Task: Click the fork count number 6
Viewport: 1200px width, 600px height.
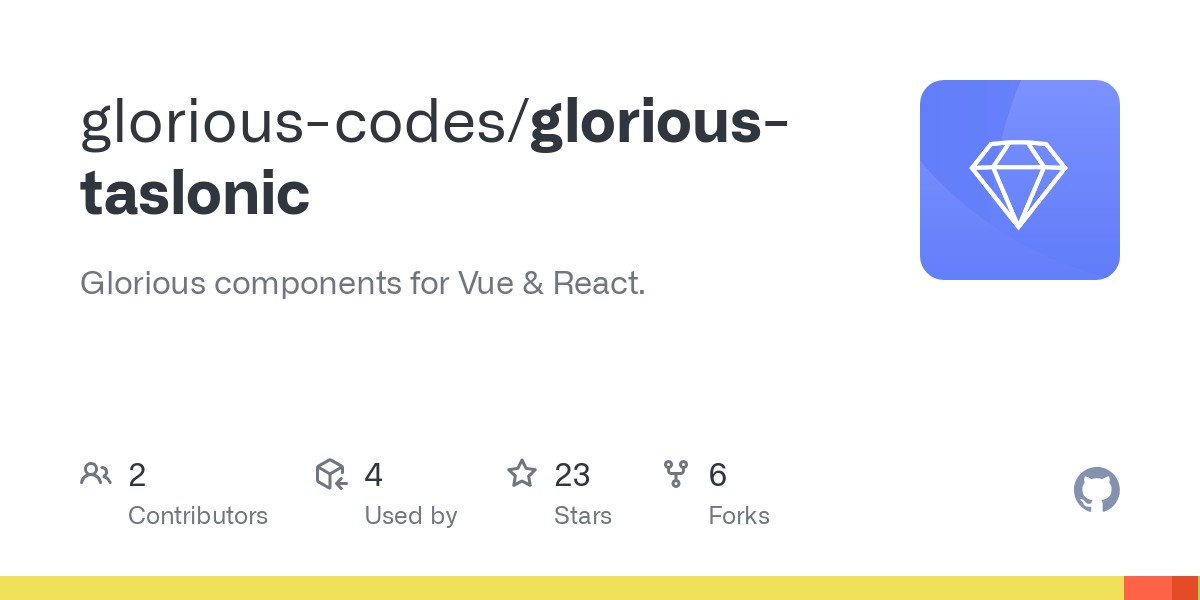Action: [x=717, y=475]
